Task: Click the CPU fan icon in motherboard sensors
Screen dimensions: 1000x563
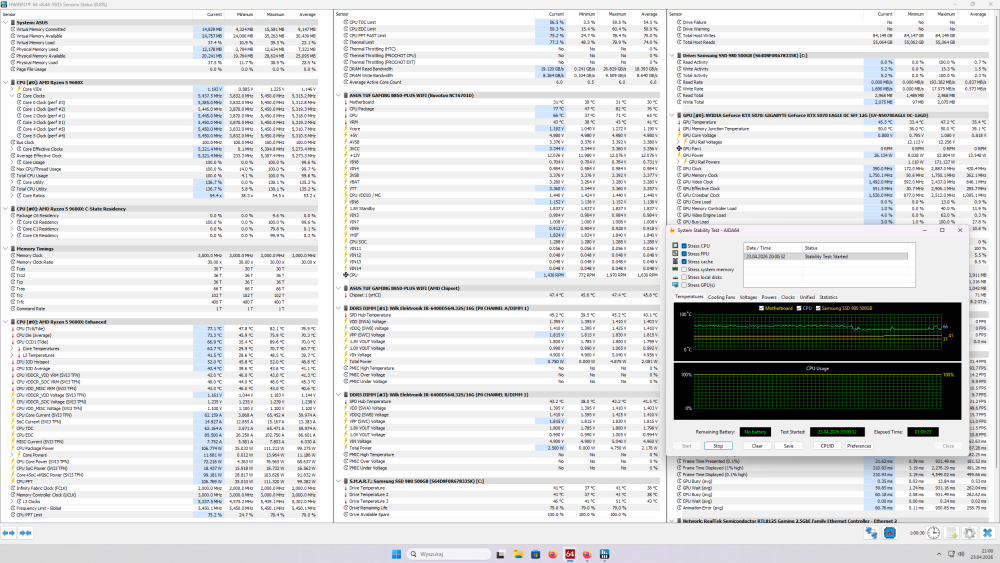Action: [x=346, y=275]
